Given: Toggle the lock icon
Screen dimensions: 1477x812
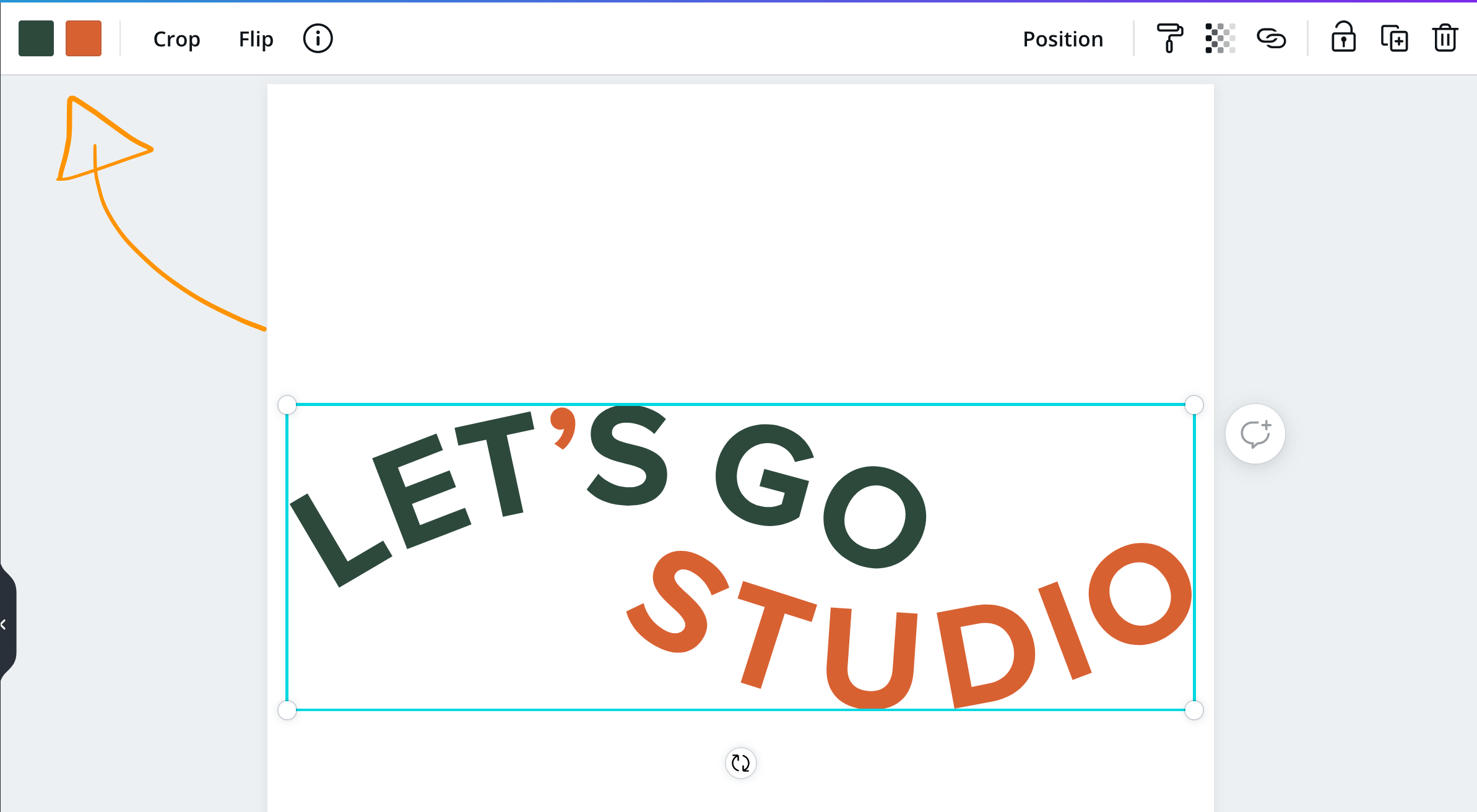Looking at the screenshot, I should tap(1343, 37).
